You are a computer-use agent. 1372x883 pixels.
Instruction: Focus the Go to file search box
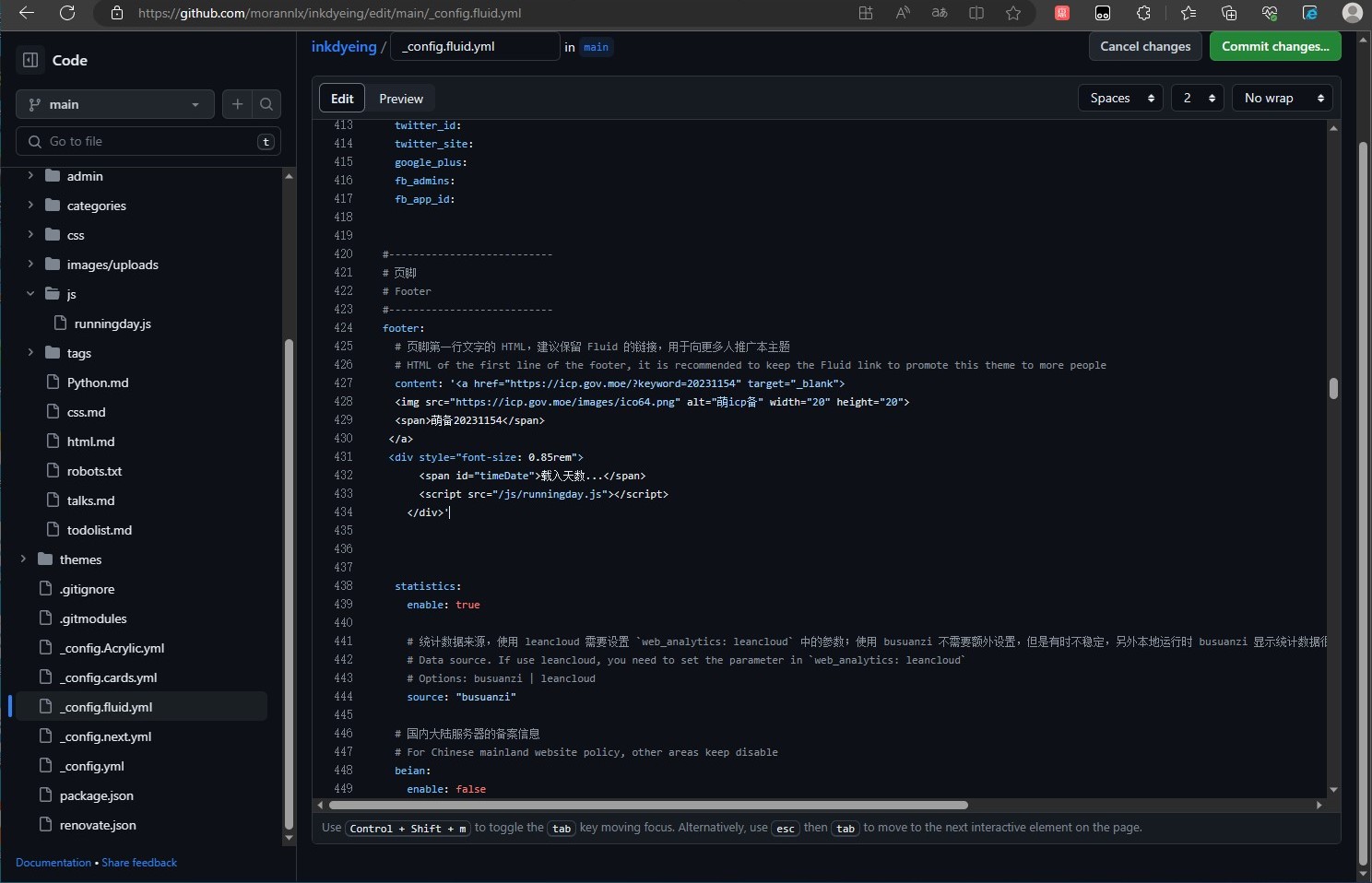148,141
